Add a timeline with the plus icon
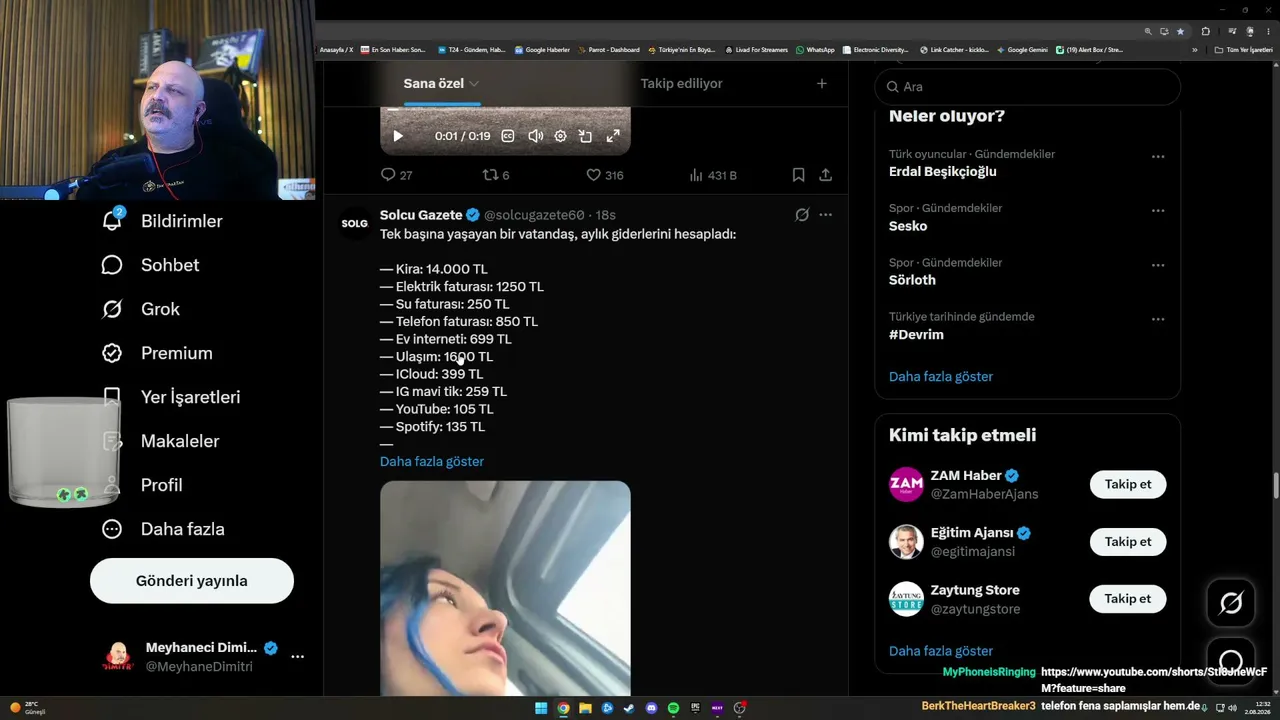The image size is (1280, 720). coord(822,84)
